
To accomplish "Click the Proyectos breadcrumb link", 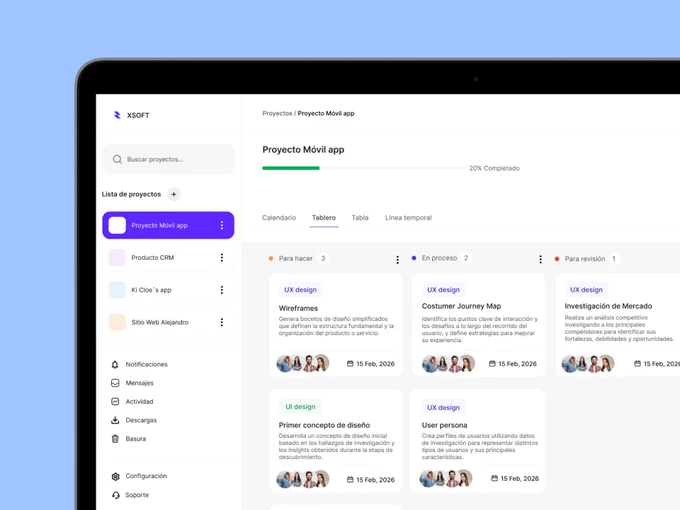I will coord(277,113).
